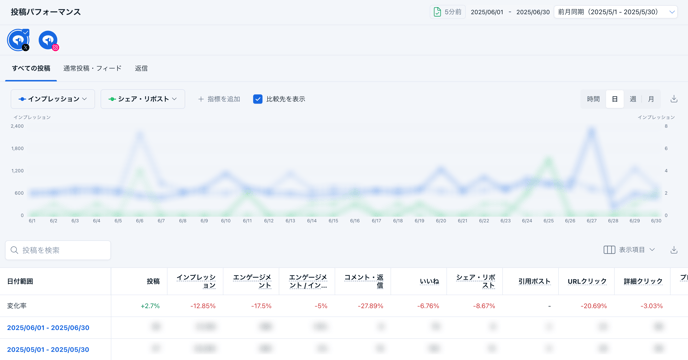Open the インプレッション metric dropdown
Screen dimensions: 688x360
click(x=53, y=99)
